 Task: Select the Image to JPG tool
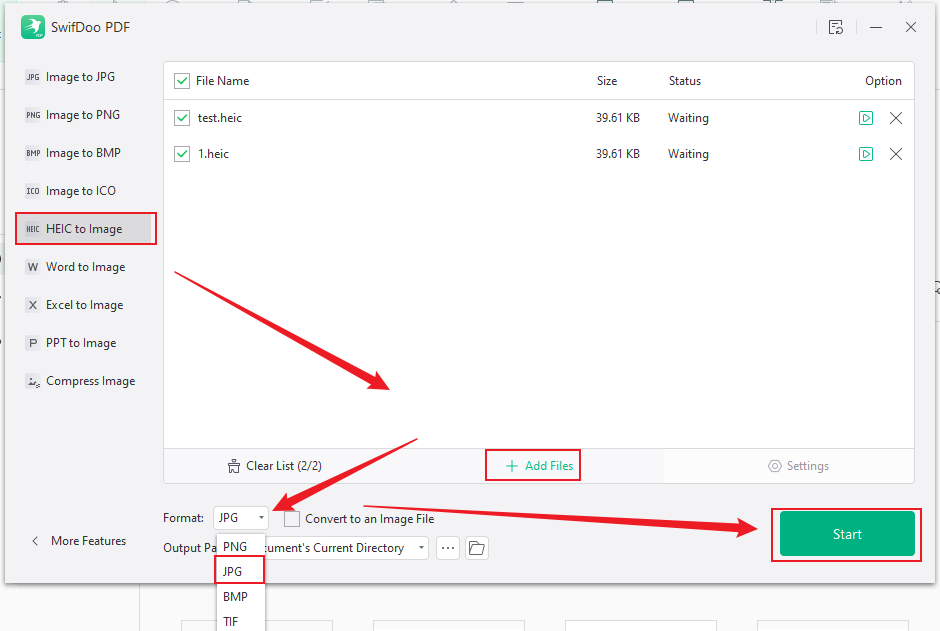tap(79, 76)
